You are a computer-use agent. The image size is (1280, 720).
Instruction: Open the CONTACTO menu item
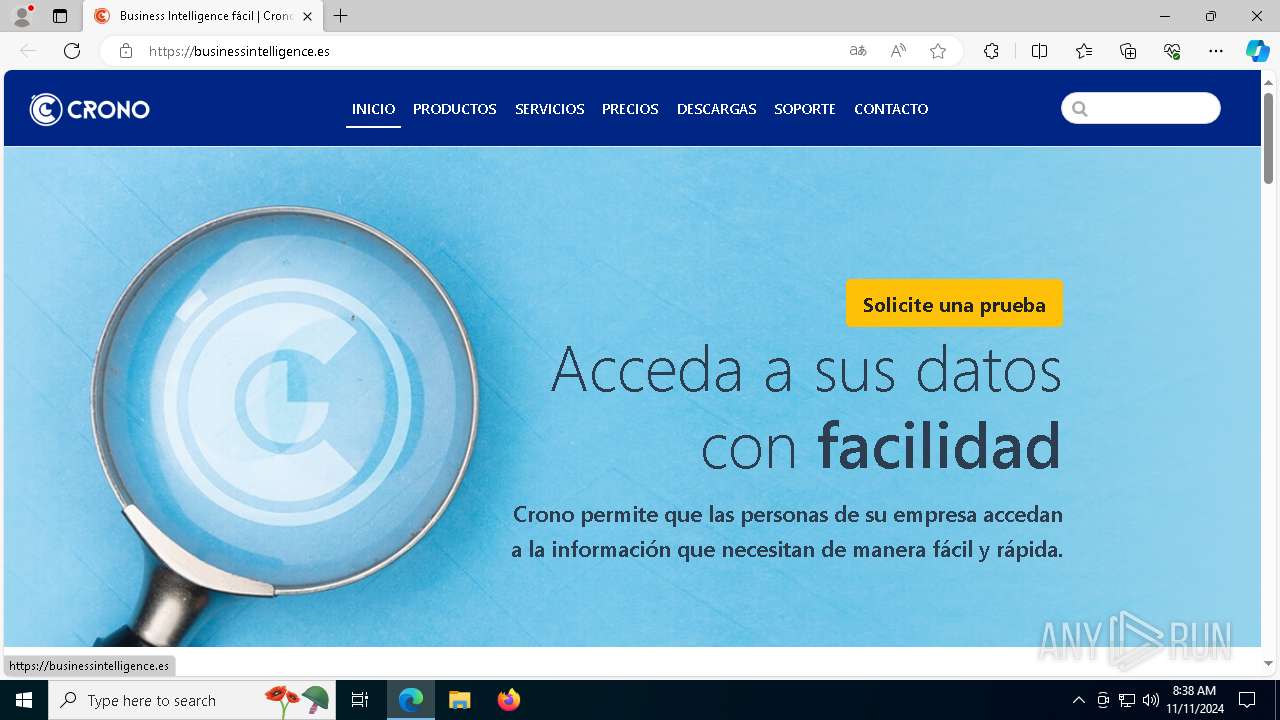point(891,109)
